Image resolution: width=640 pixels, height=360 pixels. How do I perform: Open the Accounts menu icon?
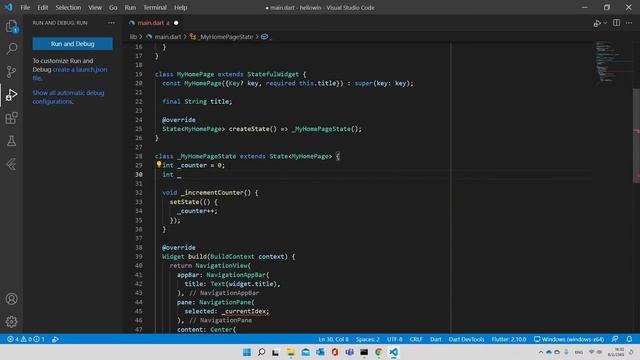click(x=11, y=299)
